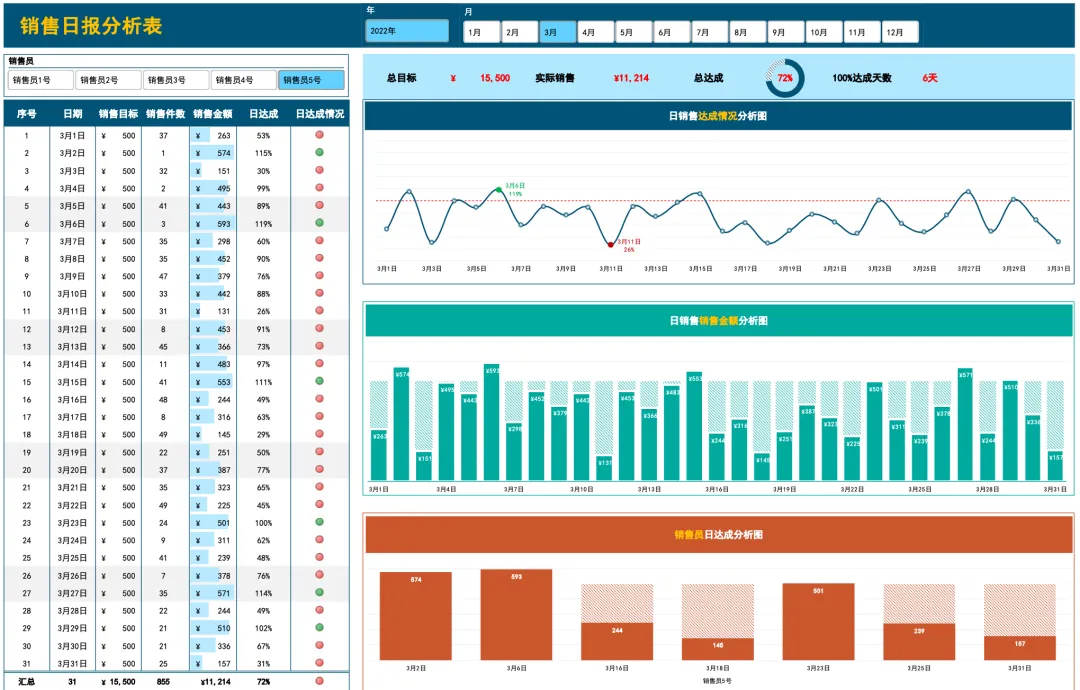This screenshot has height=690, width=1080.
Task: Click the 销售目标 column header
Action: (x=118, y=114)
